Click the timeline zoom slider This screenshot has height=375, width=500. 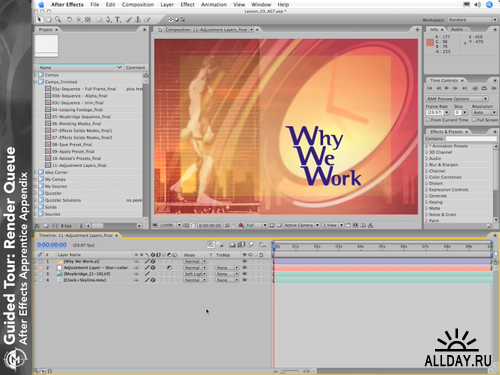(290, 371)
